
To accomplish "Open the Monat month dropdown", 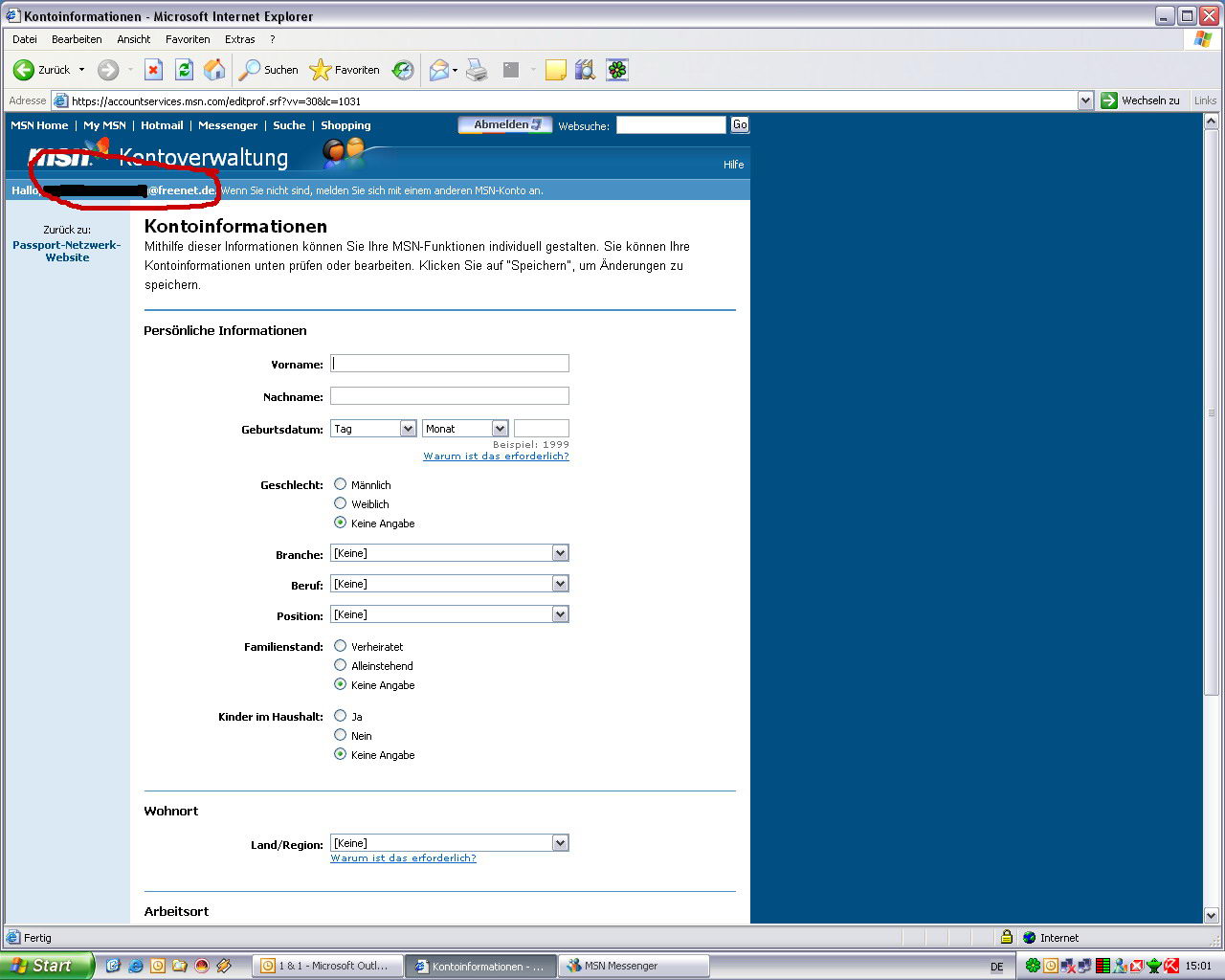I will (465, 429).
